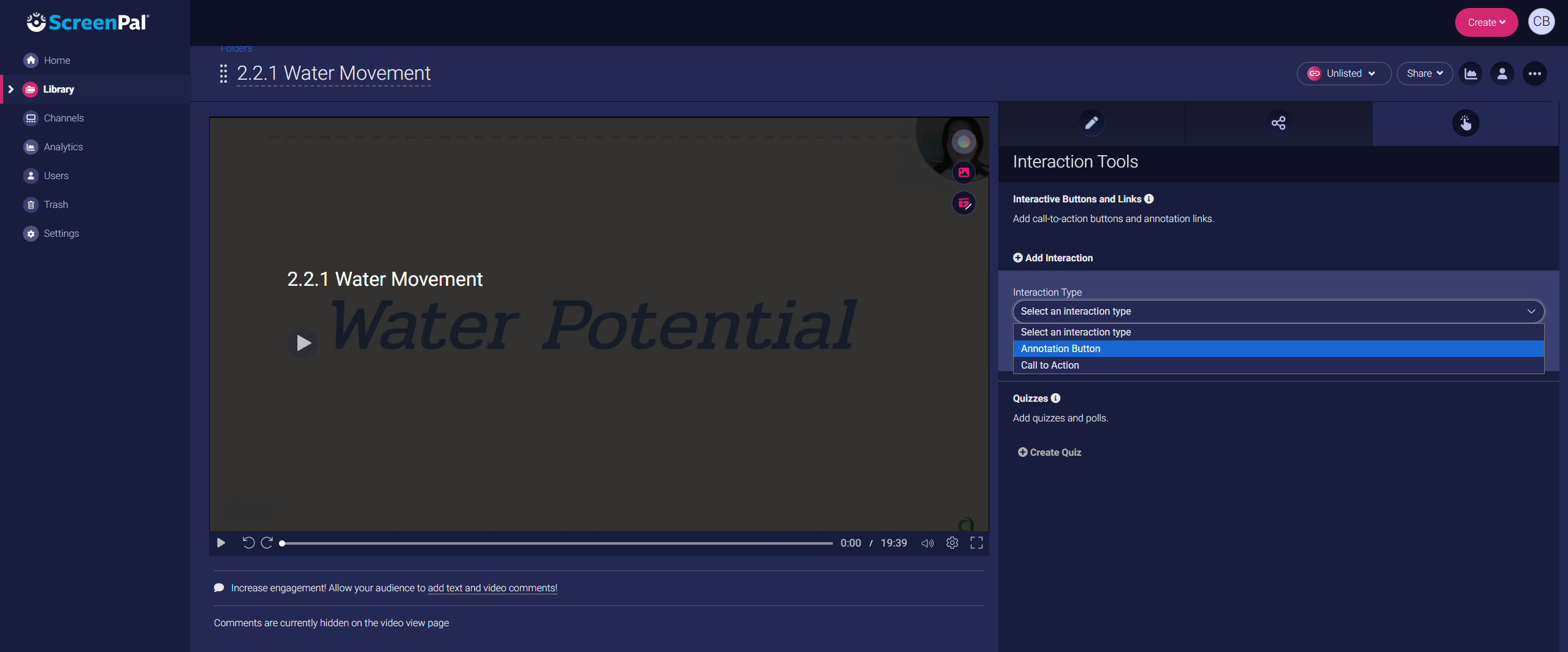The width and height of the screenshot is (1568, 652).
Task: Mute the video with the speaker icon
Action: point(927,543)
